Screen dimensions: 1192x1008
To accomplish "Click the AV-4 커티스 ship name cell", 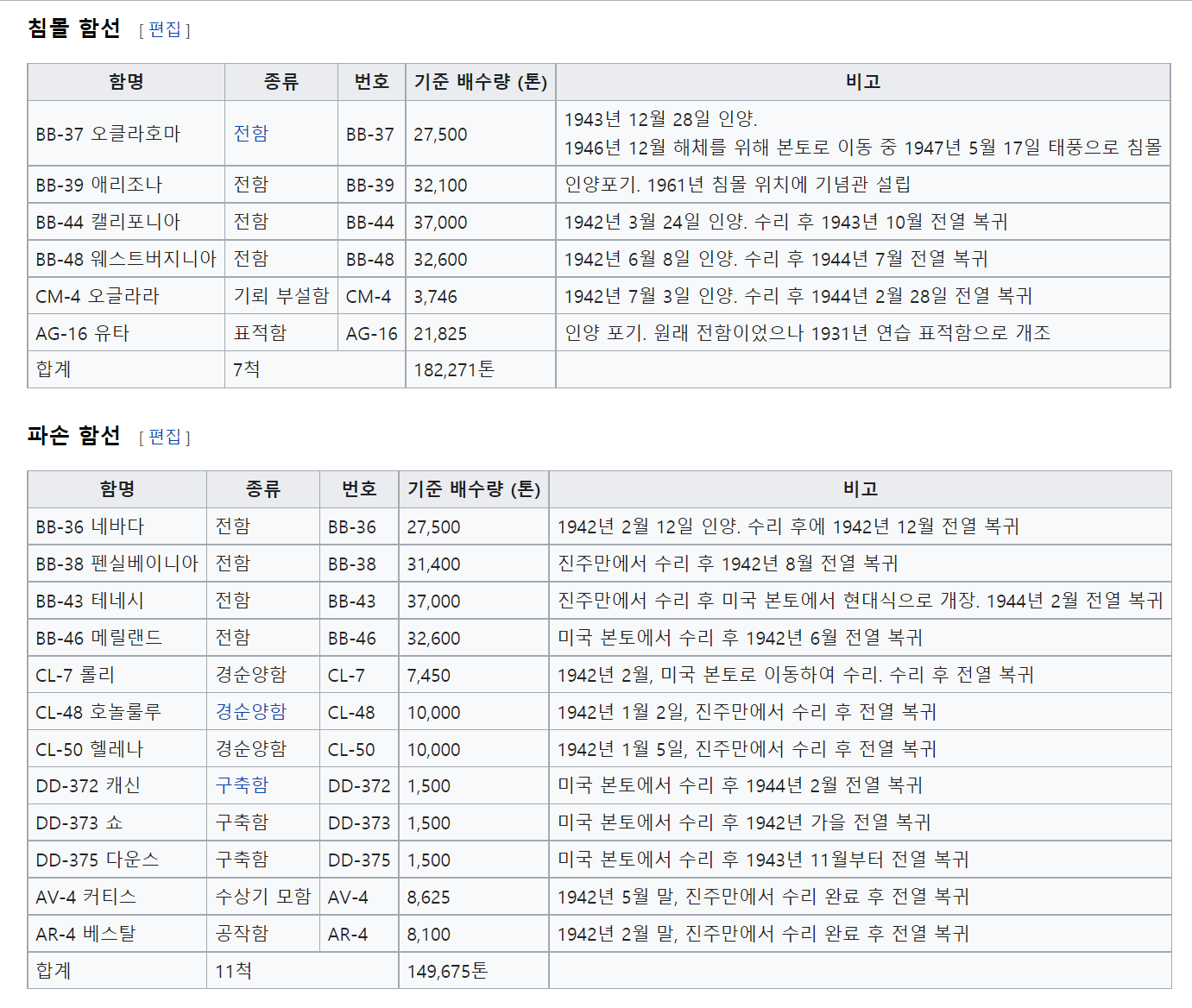I will pyautogui.click(x=117, y=898).
